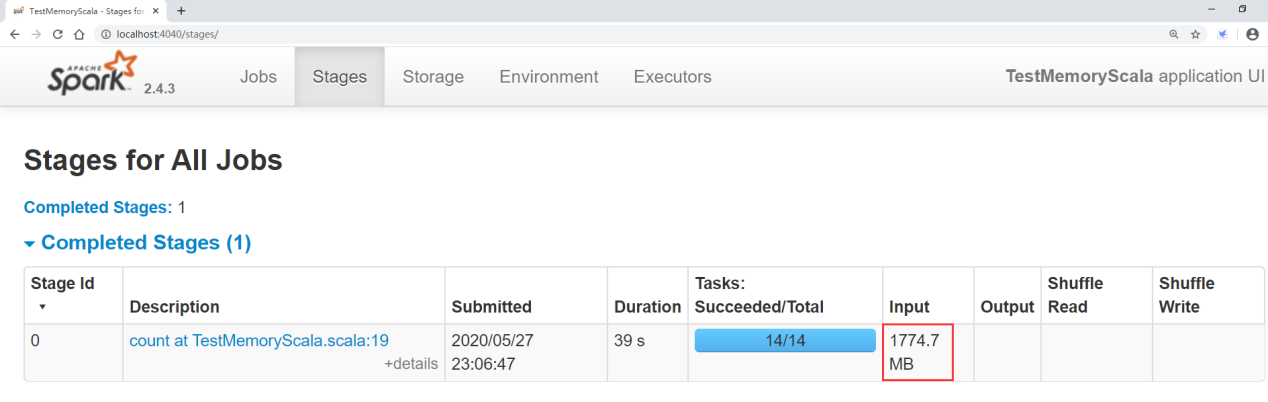
Task: Reload the page with refresh icon
Action: click(x=58, y=34)
